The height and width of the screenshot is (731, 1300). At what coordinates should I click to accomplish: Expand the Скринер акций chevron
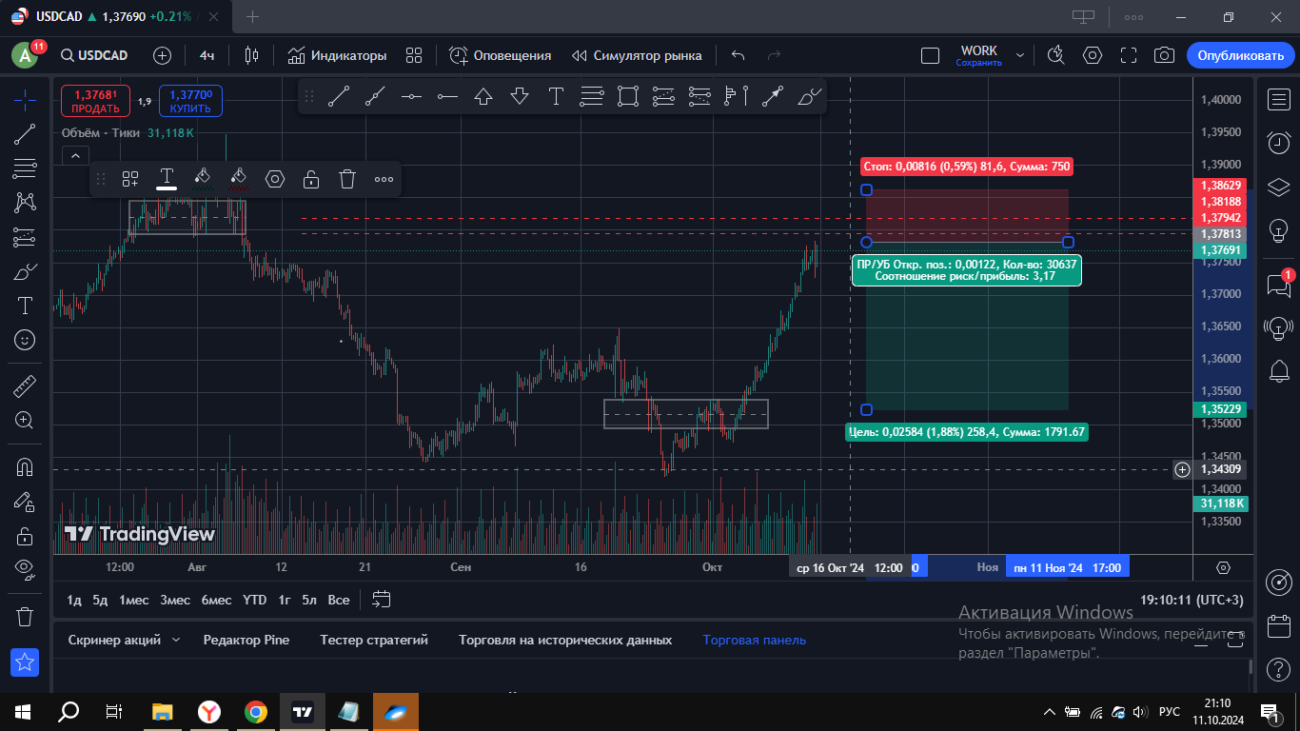pos(176,640)
